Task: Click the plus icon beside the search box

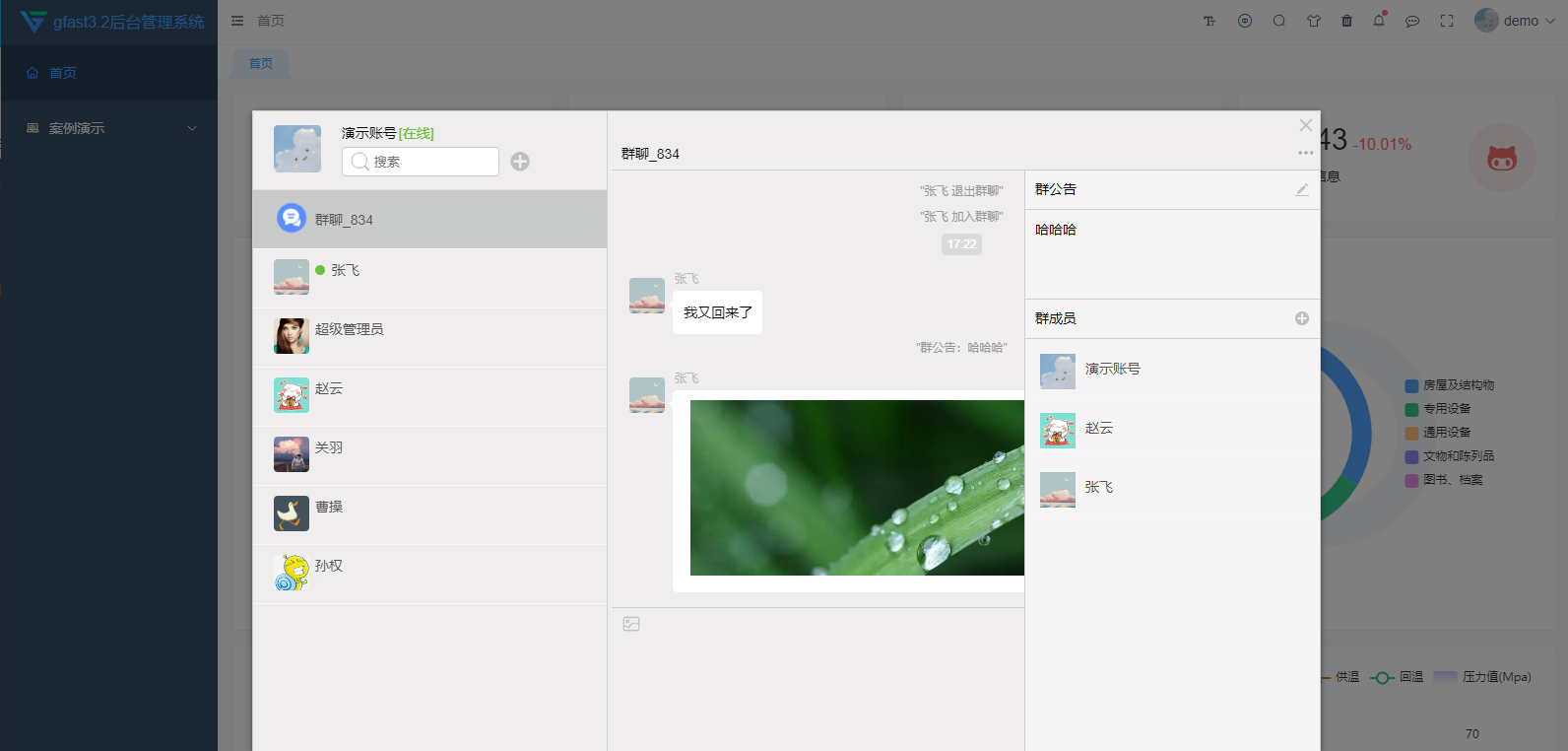Action: tap(520, 162)
